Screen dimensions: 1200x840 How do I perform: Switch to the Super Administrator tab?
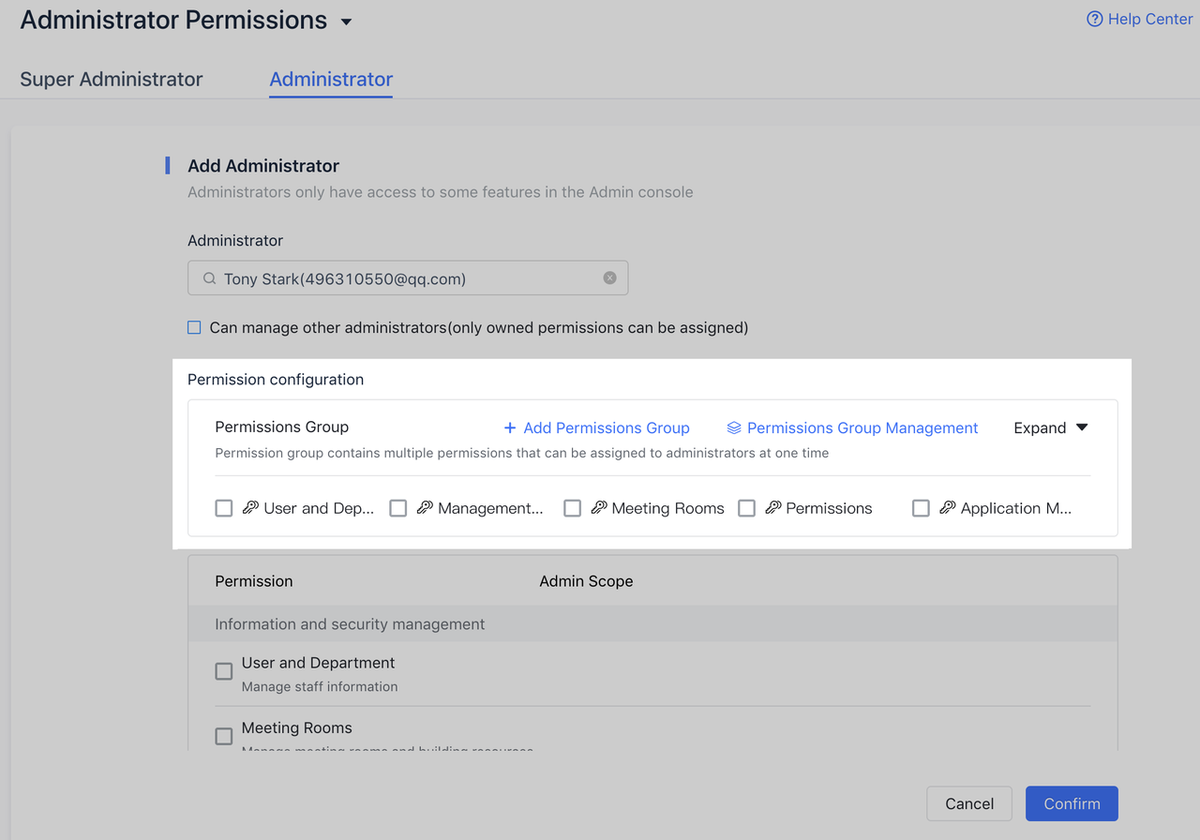click(111, 79)
